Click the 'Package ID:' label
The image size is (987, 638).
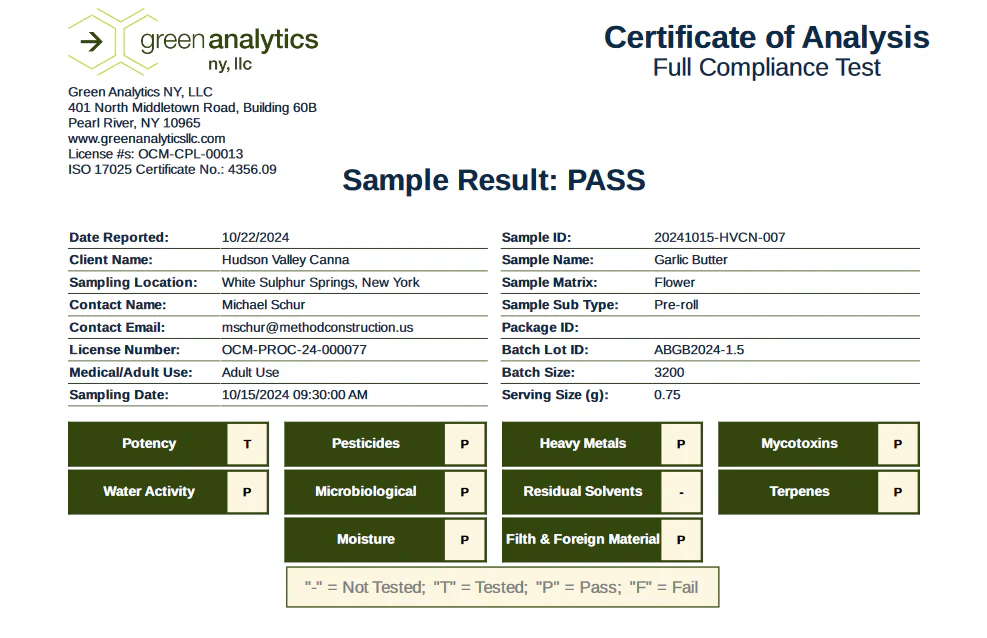[x=540, y=327]
